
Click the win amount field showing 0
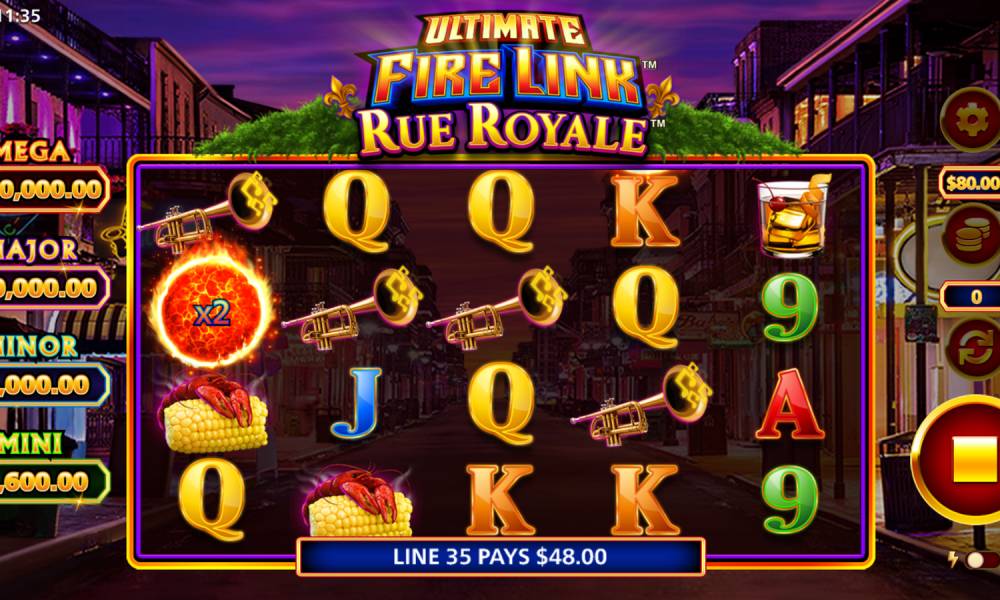point(971,296)
